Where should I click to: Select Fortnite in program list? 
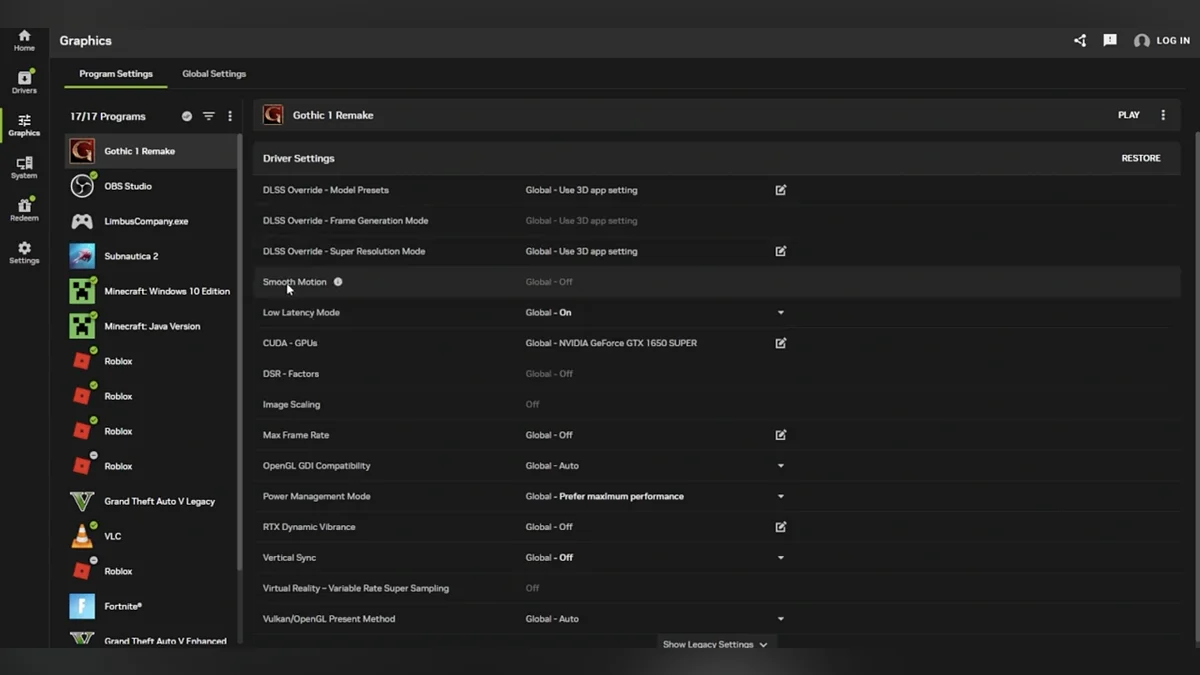[x=150, y=606]
